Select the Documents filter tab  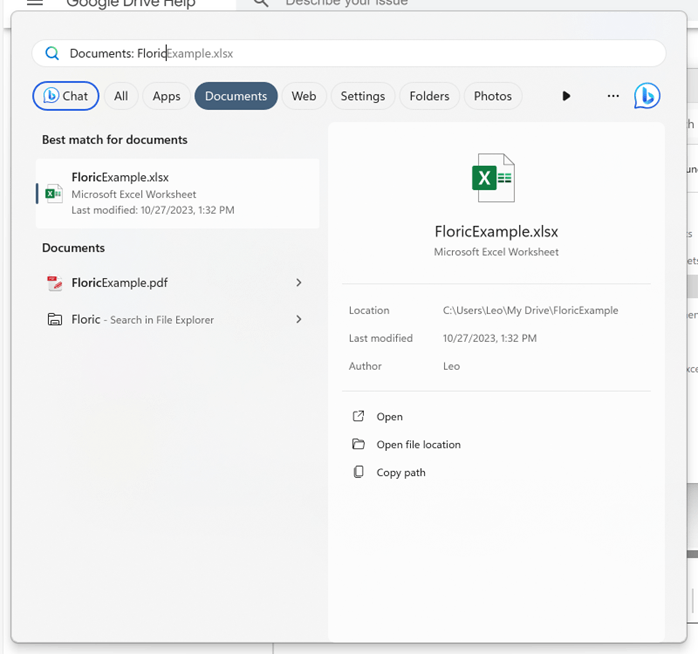[x=236, y=96]
